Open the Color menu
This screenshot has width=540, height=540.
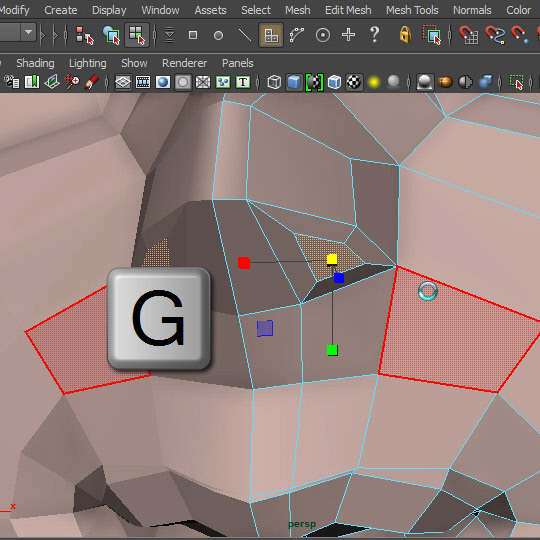click(x=518, y=10)
